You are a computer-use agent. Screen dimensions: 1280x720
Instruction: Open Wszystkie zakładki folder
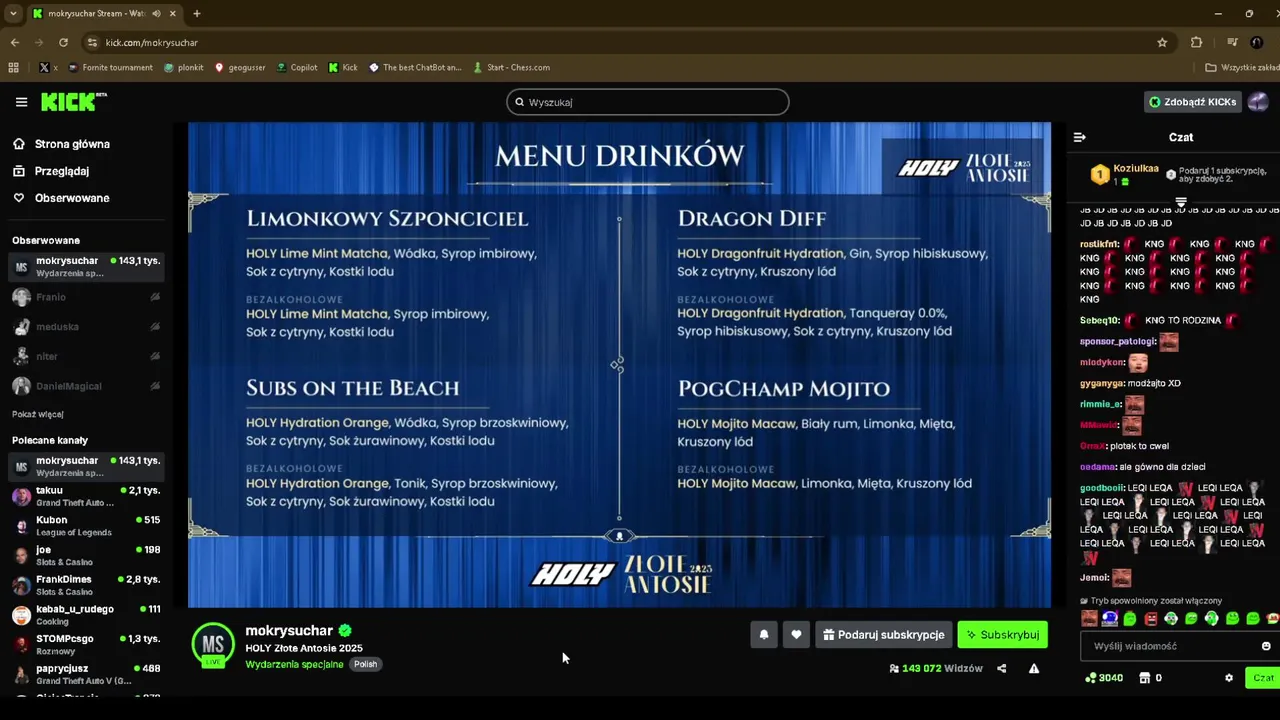pos(1242,68)
